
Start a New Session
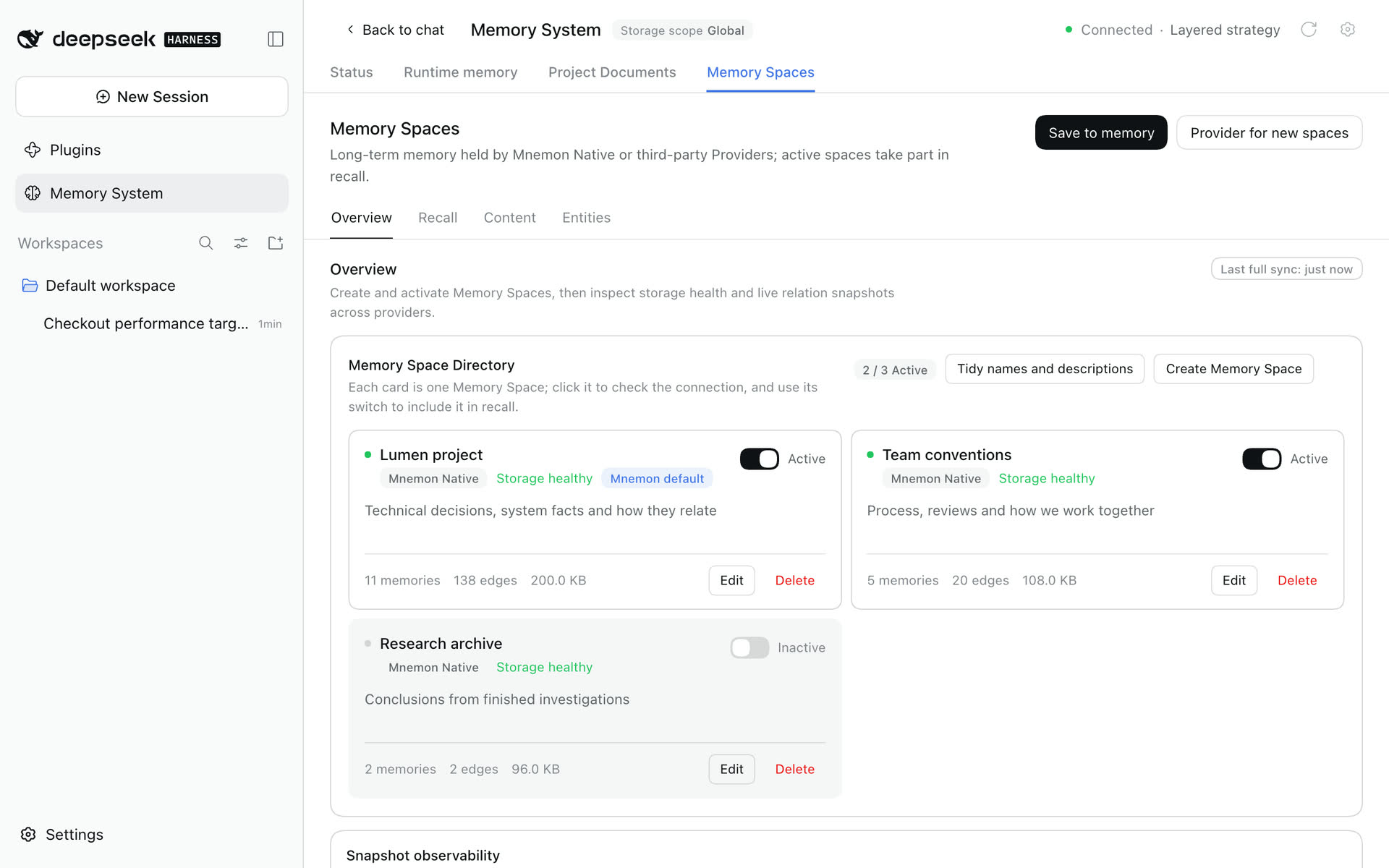[x=152, y=97]
